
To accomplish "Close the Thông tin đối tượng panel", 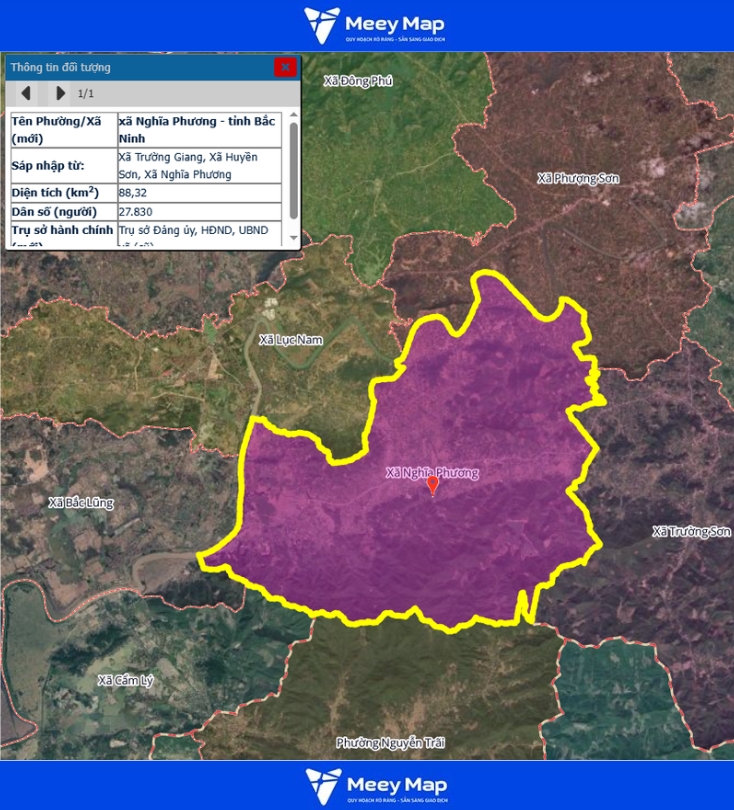I will (x=285, y=67).
